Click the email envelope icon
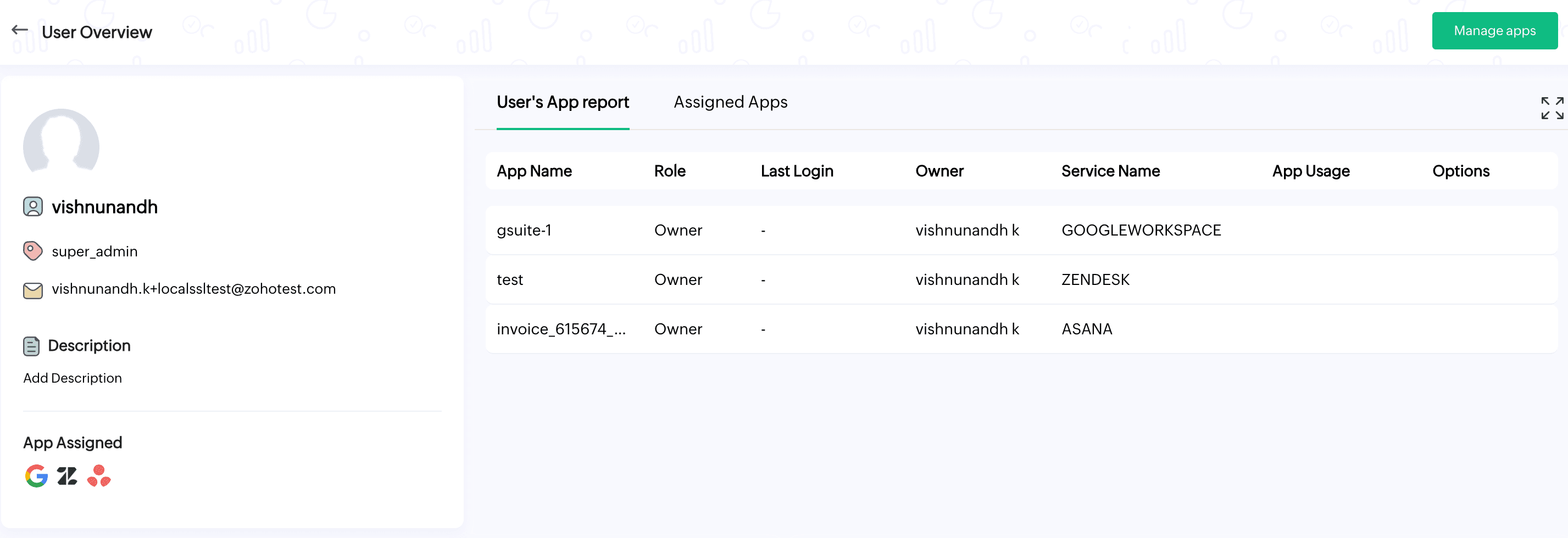Viewport: 1568px width, 538px height. point(33,290)
